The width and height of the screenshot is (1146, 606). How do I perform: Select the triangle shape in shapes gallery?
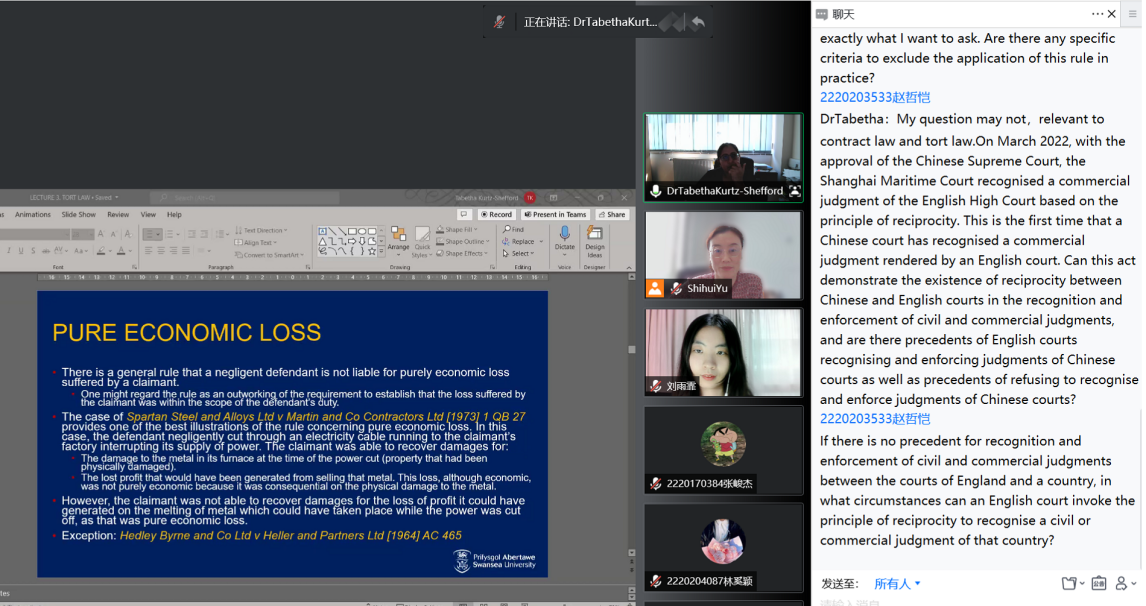click(322, 241)
